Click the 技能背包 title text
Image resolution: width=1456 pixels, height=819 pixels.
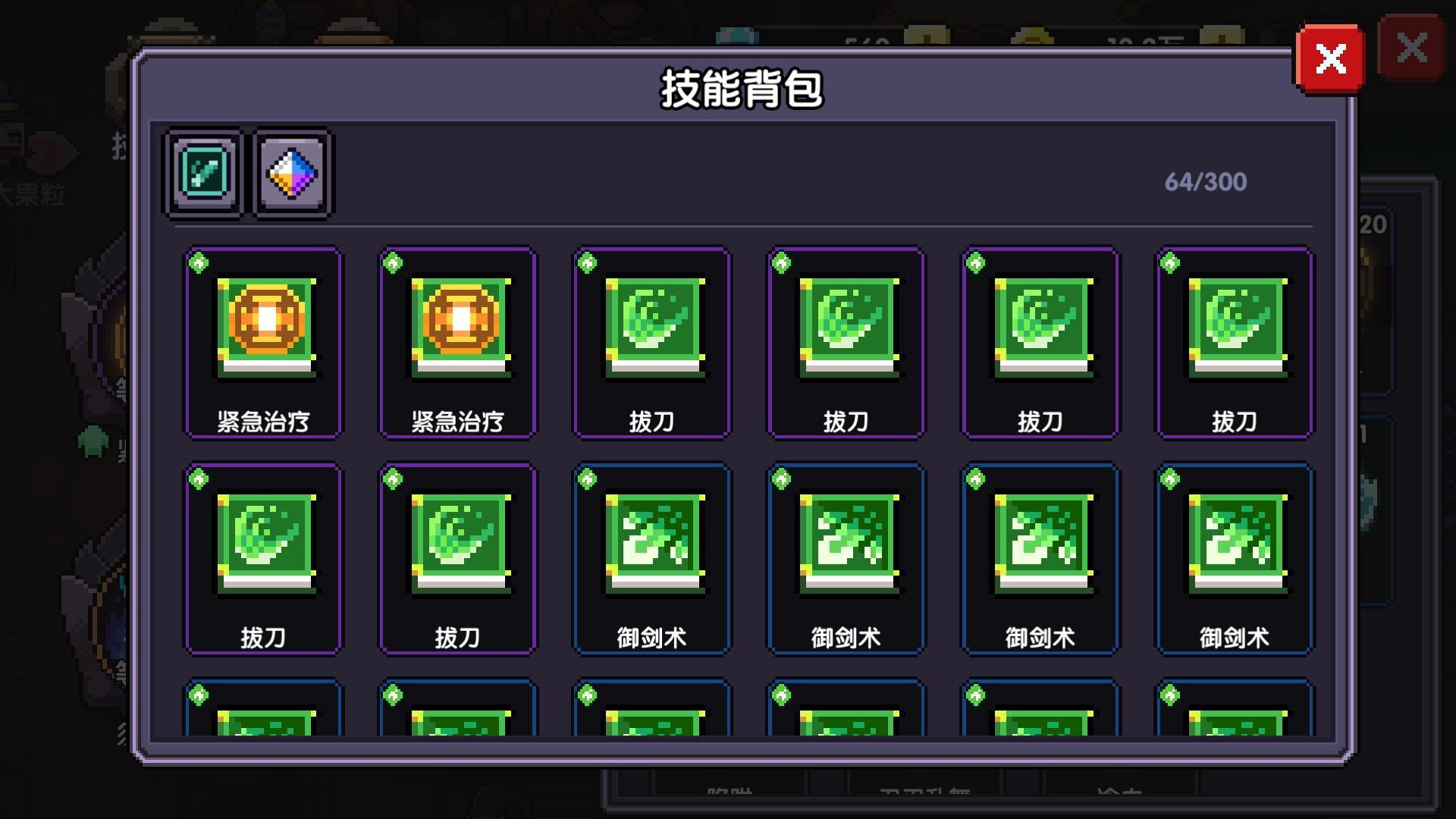tap(741, 89)
